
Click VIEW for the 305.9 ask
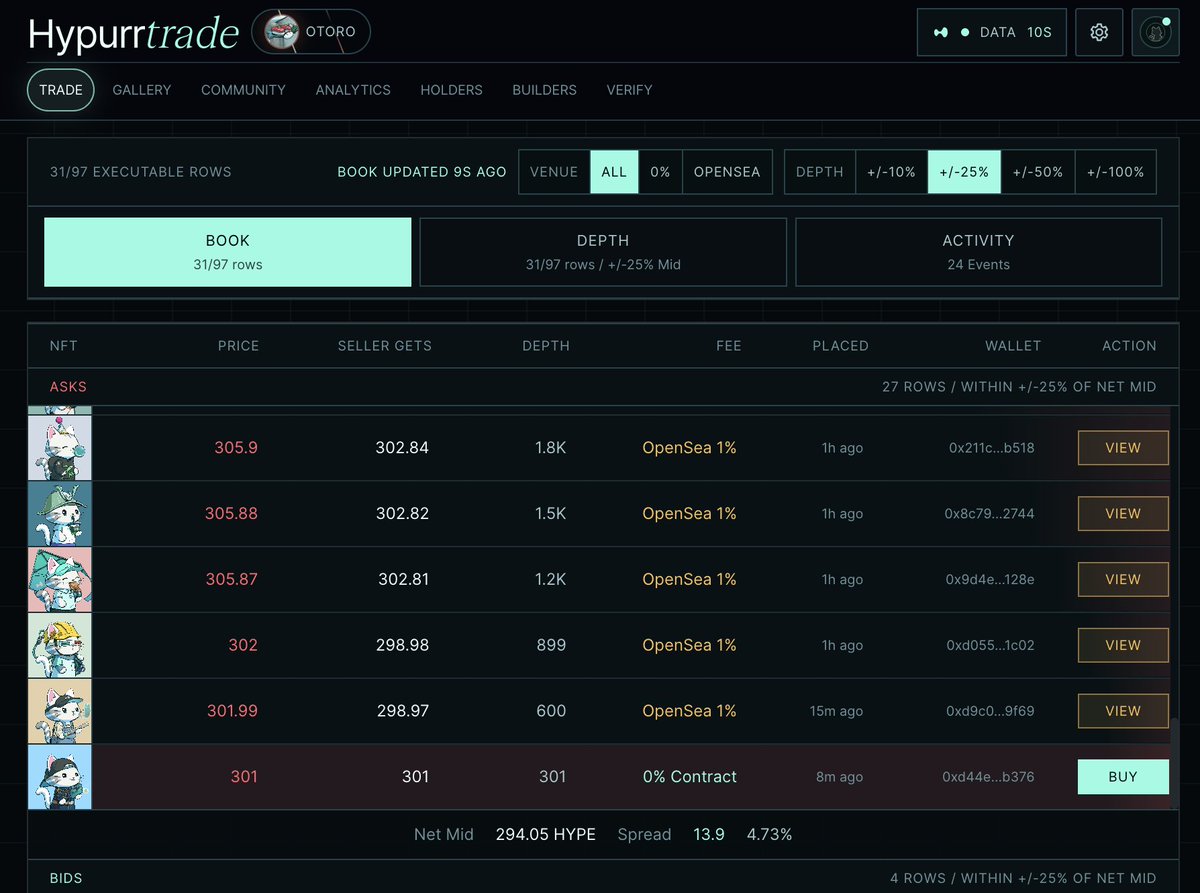[x=1123, y=448]
